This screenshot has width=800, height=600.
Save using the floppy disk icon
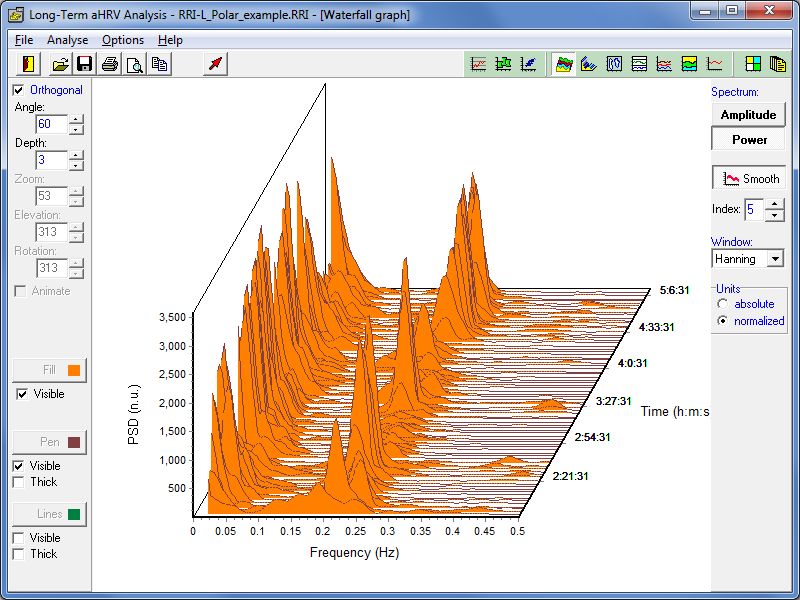coord(85,64)
